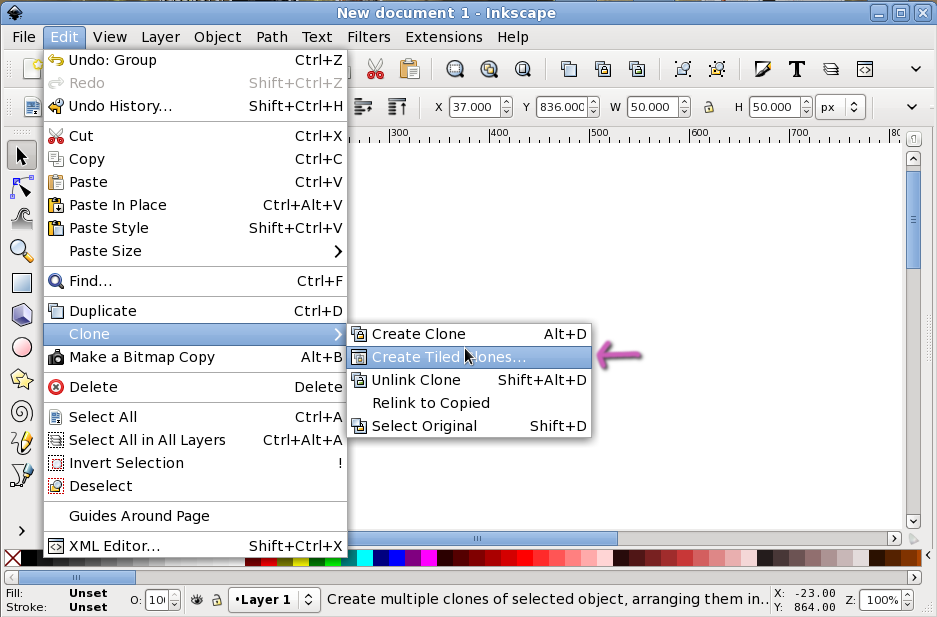Open Layers dialog toolbar icon
The width and height of the screenshot is (937, 617).
click(831, 69)
